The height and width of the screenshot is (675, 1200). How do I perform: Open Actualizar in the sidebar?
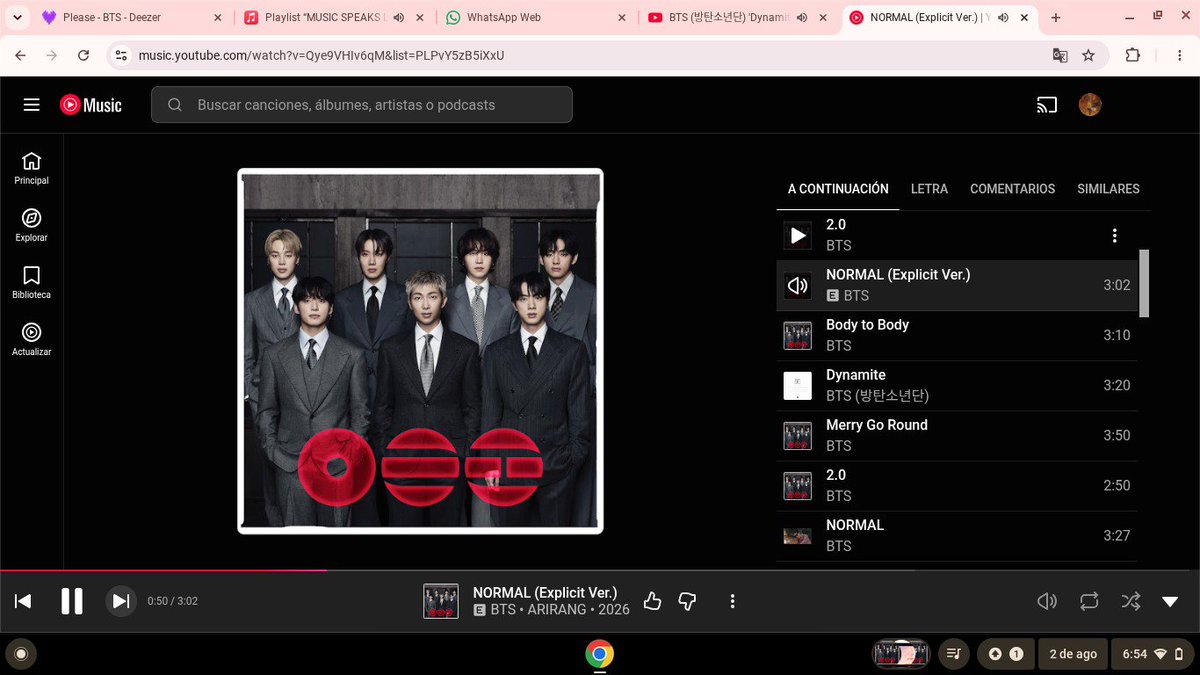click(32, 339)
